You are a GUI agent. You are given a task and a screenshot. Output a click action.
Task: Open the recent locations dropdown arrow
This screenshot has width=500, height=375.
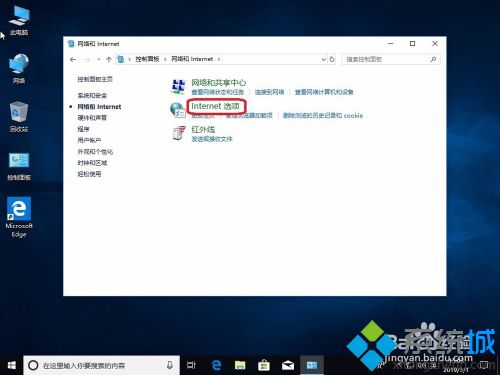(99, 59)
